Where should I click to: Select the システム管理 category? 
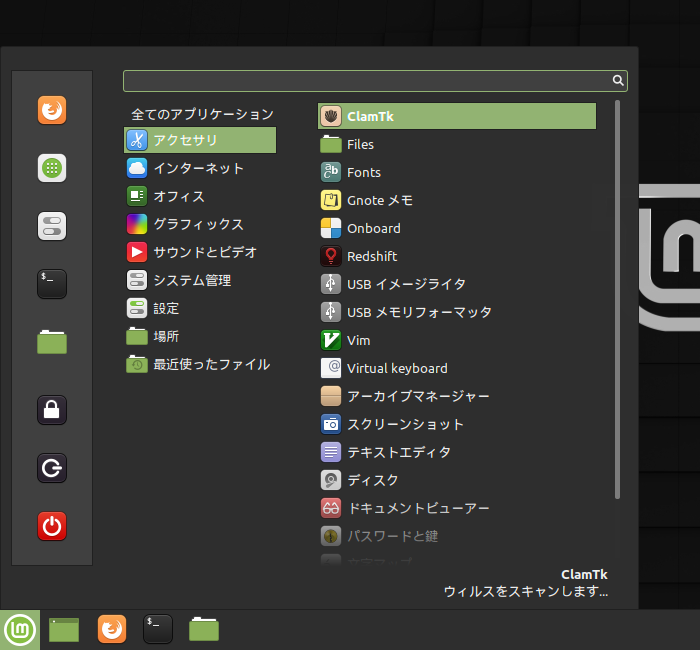pyautogui.click(x=200, y=280)
